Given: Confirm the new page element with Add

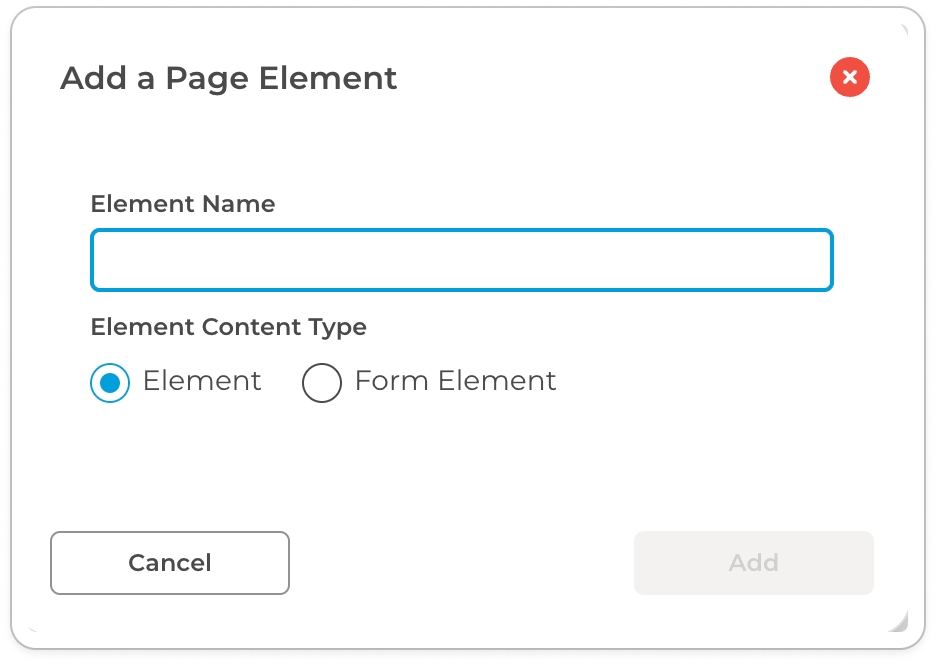Looking at the screenshot, I should [x=753, y=563].
